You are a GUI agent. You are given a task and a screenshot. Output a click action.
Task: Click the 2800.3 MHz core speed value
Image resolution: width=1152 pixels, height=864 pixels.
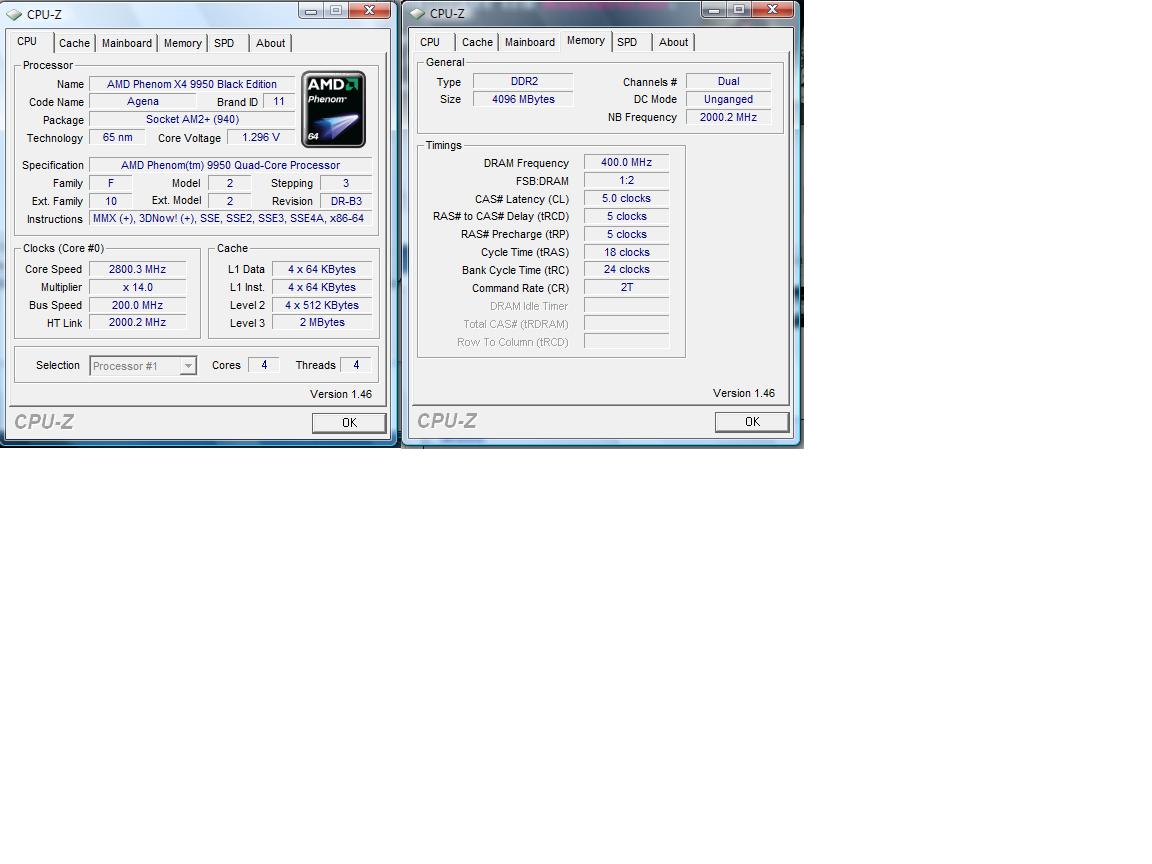[137, 269]
